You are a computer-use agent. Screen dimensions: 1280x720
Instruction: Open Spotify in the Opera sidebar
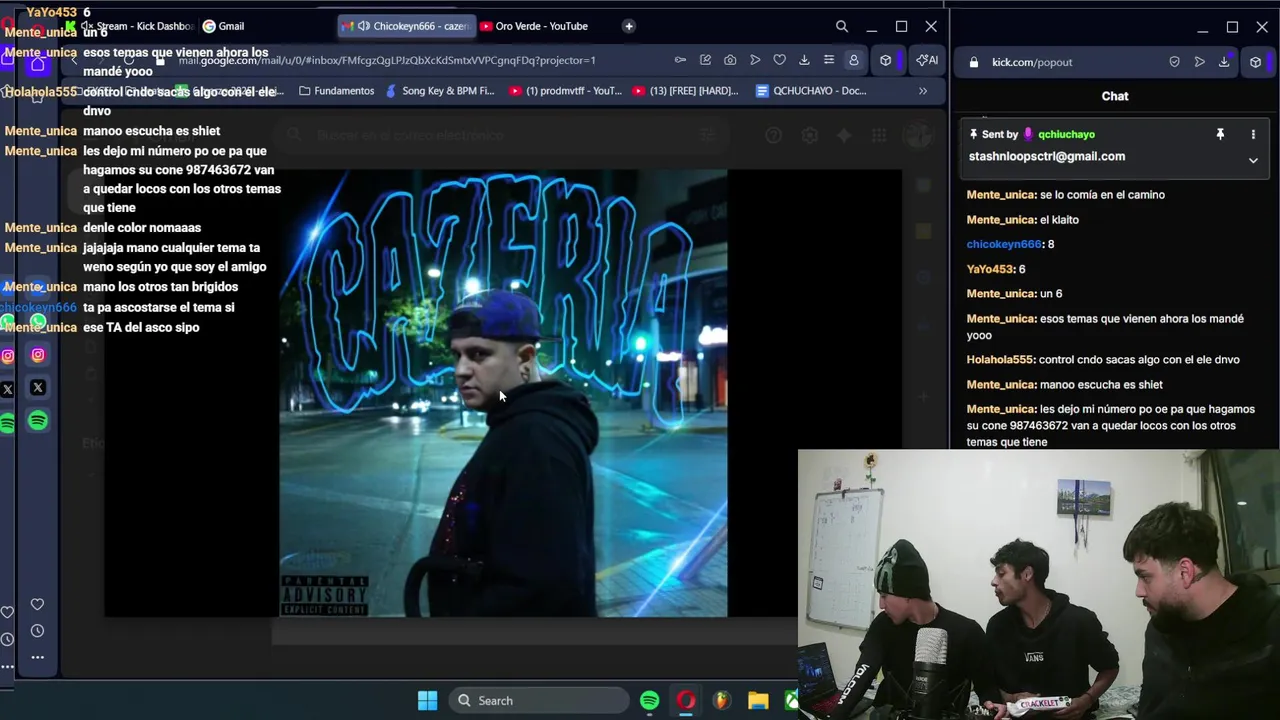[38, 421]
